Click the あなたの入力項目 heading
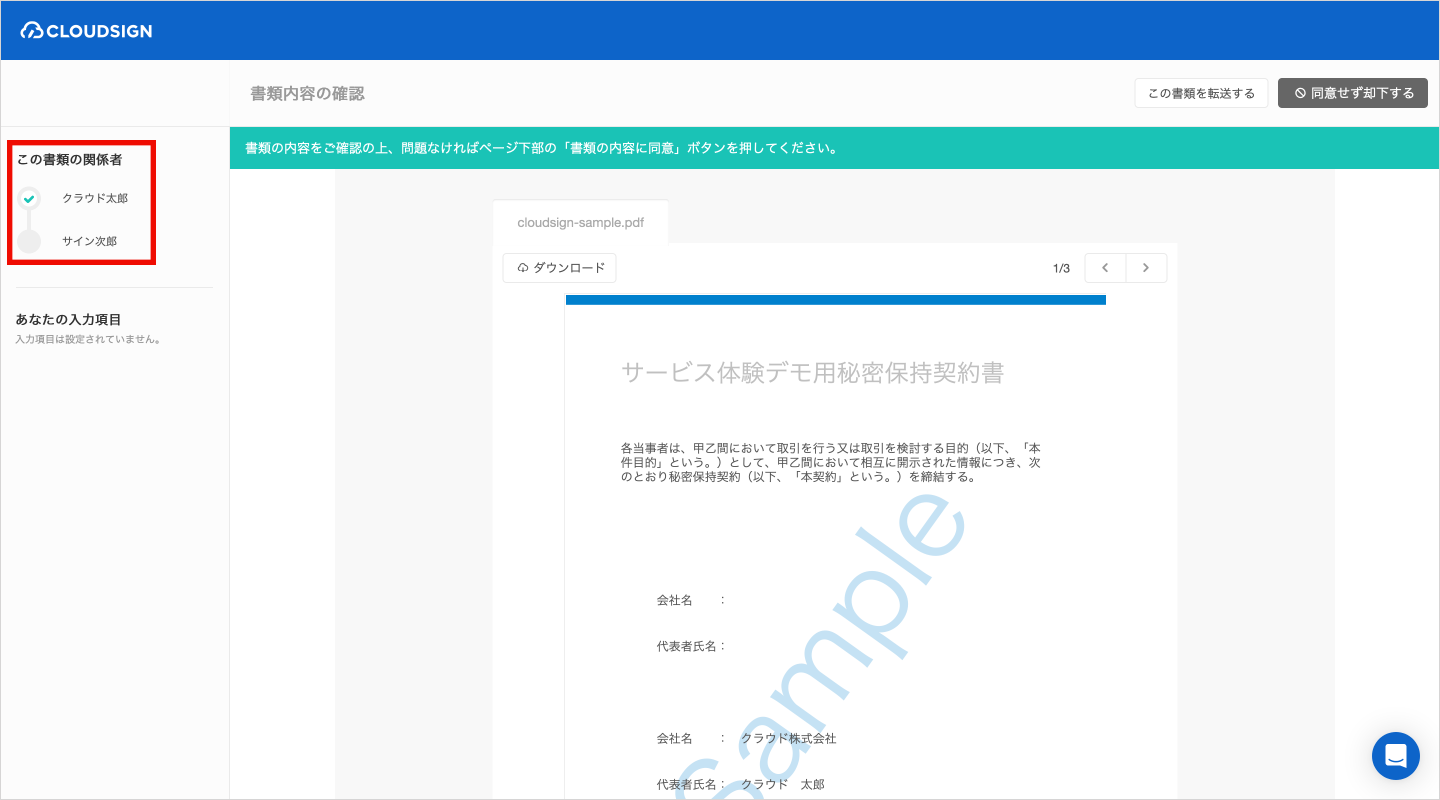Screen dimensions: 1440x800 (68, 320)
